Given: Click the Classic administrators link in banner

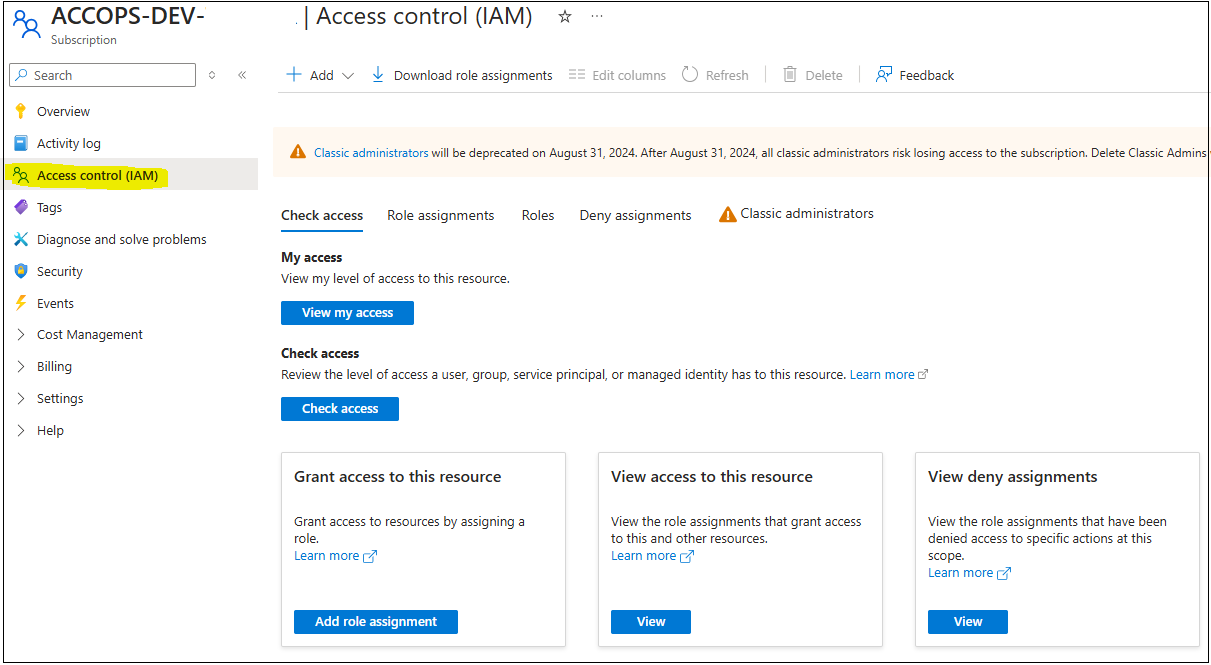Looking at the screenshot, I should [371, 153].
